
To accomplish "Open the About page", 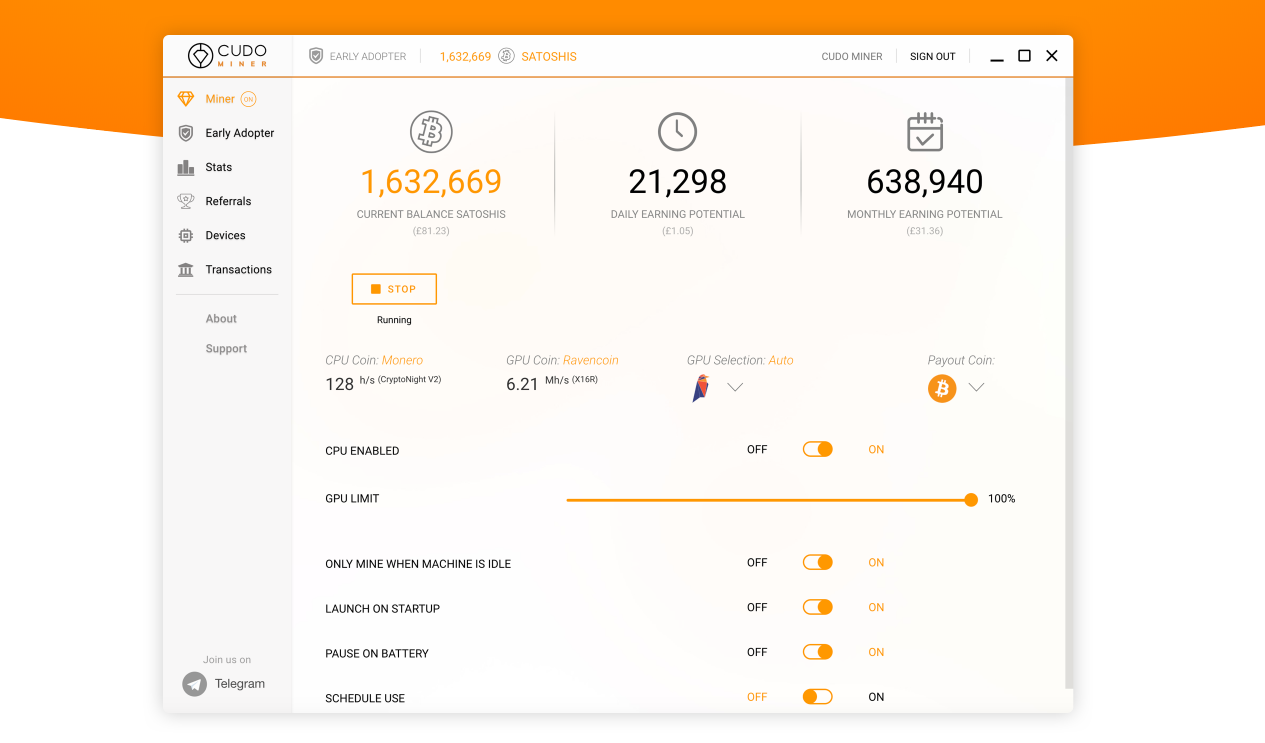I will coord(221,318).
